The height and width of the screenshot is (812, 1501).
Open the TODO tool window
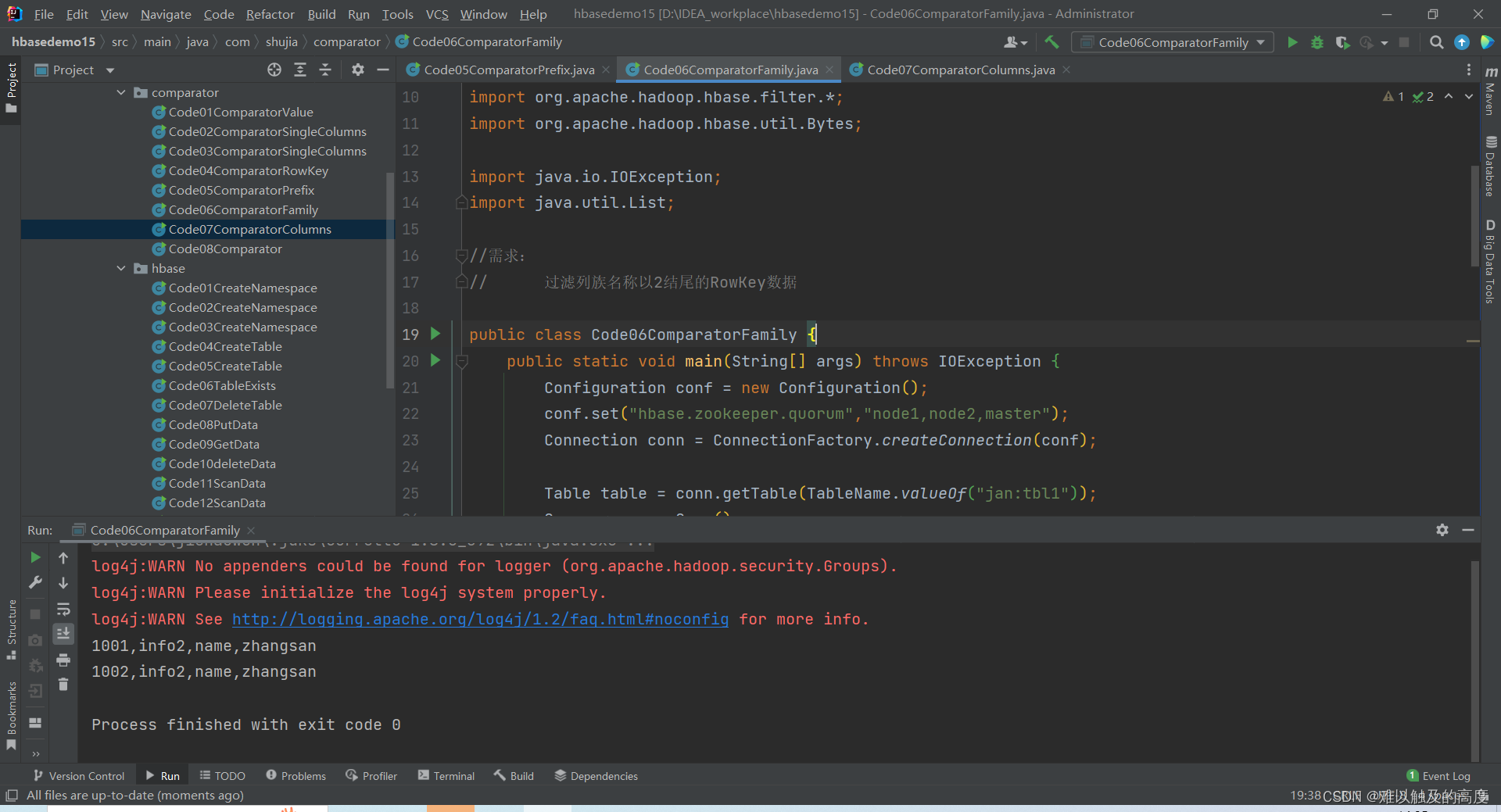point(222,775)
